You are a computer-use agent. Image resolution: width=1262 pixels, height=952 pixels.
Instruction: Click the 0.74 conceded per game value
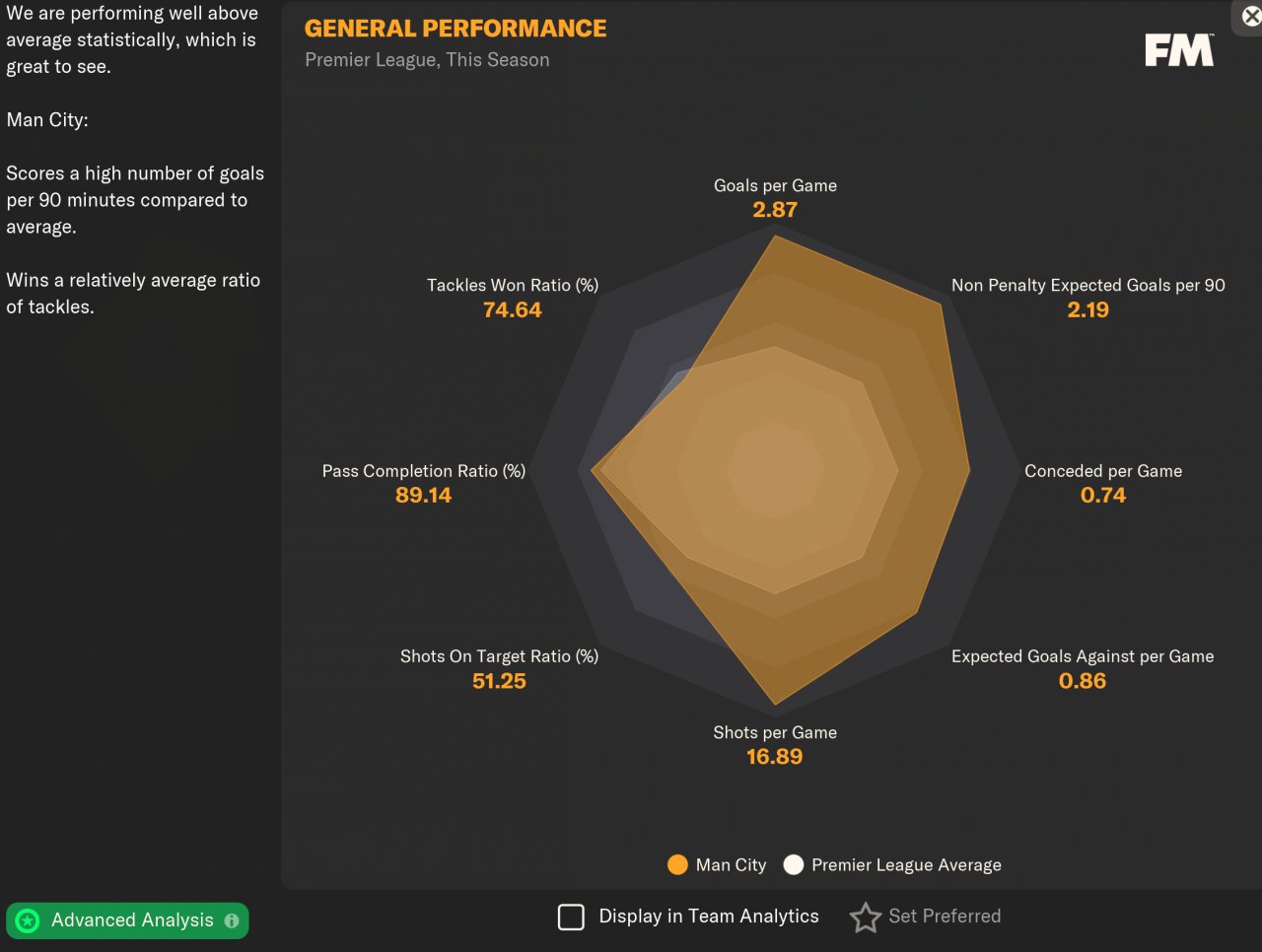1102,496
